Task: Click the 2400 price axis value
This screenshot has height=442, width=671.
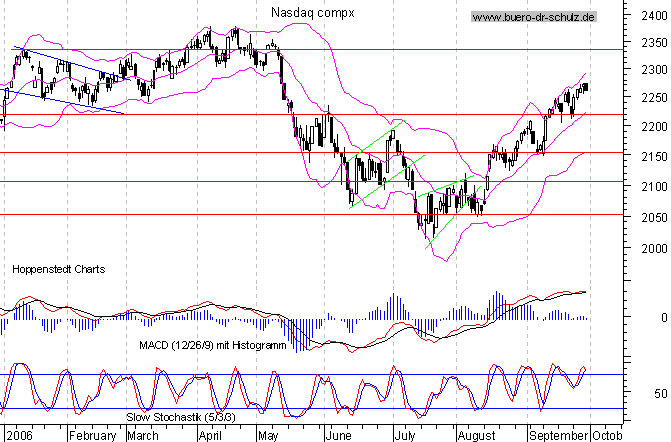Action: (x=654, y=16)
